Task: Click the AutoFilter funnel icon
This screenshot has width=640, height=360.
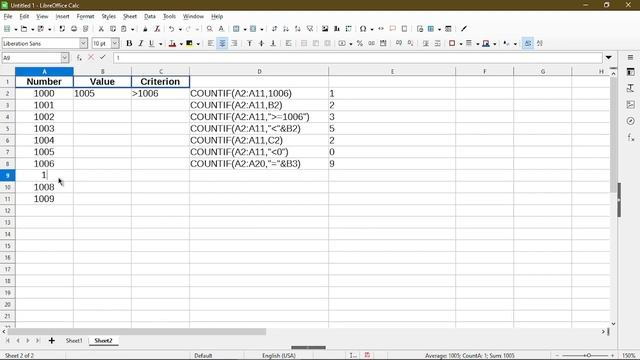Action: coord(310,29)
